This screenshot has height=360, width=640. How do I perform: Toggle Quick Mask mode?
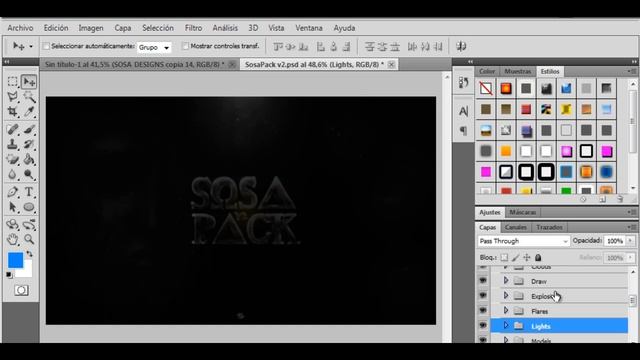21,291
